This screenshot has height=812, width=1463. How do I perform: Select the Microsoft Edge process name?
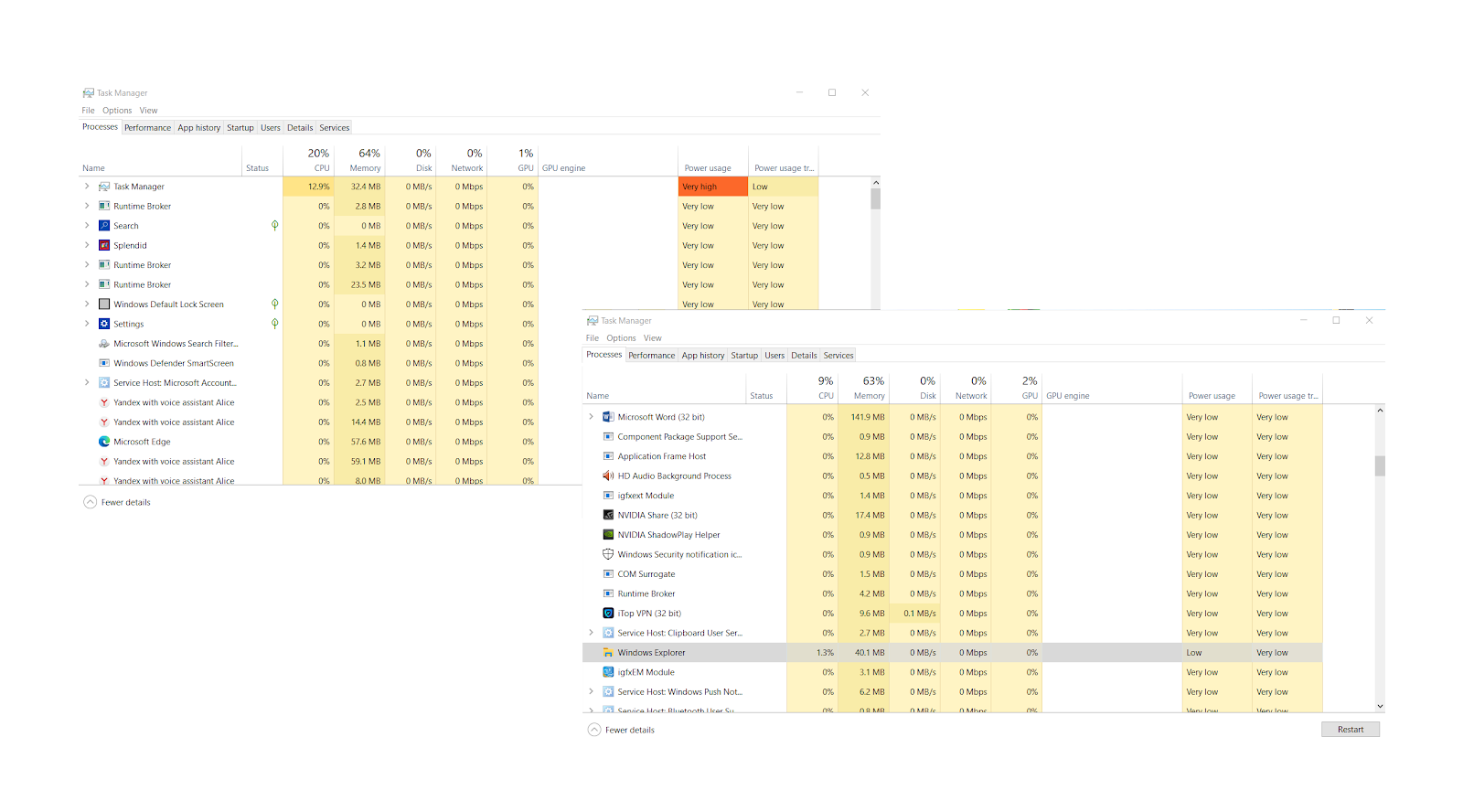tap(142, 442)
